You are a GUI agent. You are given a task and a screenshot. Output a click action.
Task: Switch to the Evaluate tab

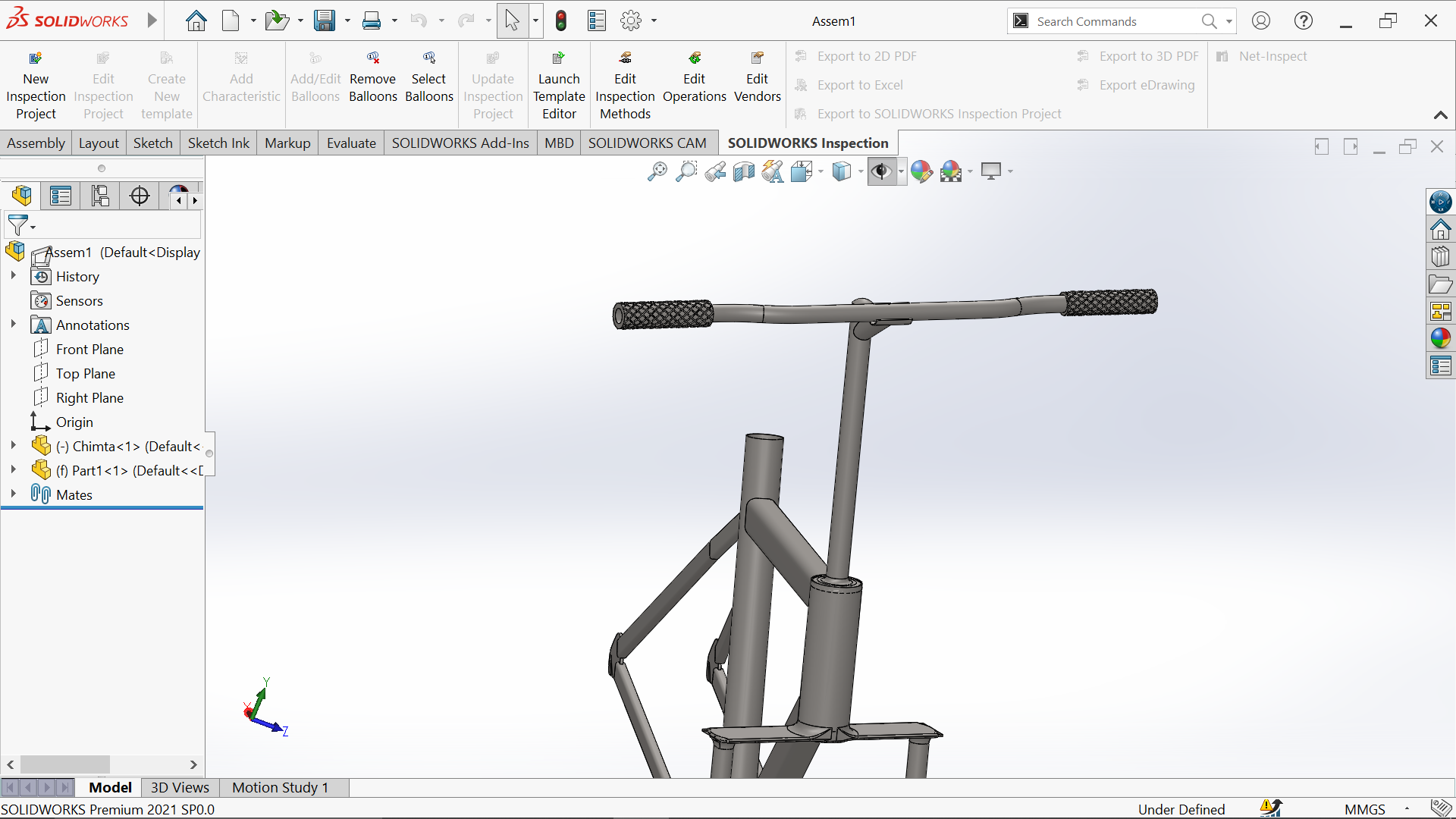point(351,143)
